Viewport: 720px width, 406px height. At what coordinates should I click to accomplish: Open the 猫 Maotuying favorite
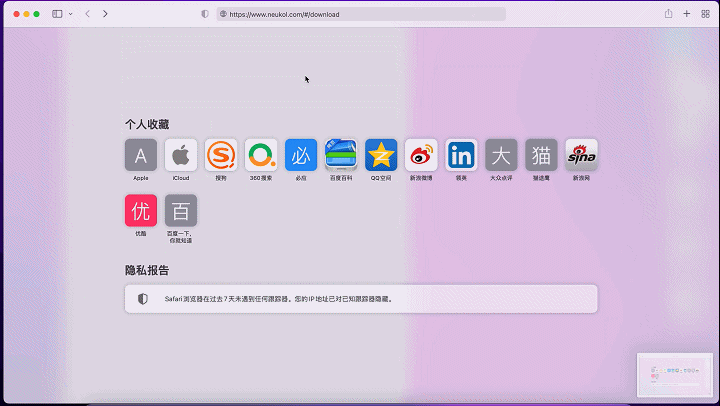point(541,155)
